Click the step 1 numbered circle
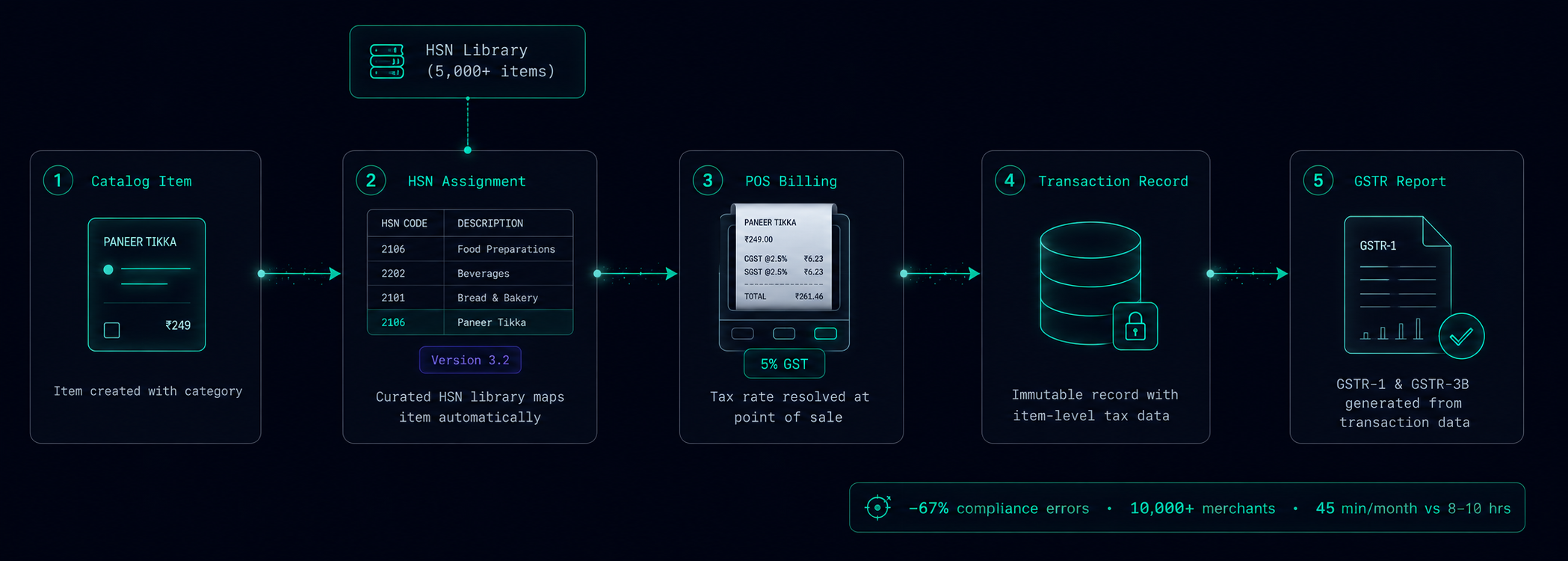The height and width of the screenshot is (561, 1568). point(58,180)
